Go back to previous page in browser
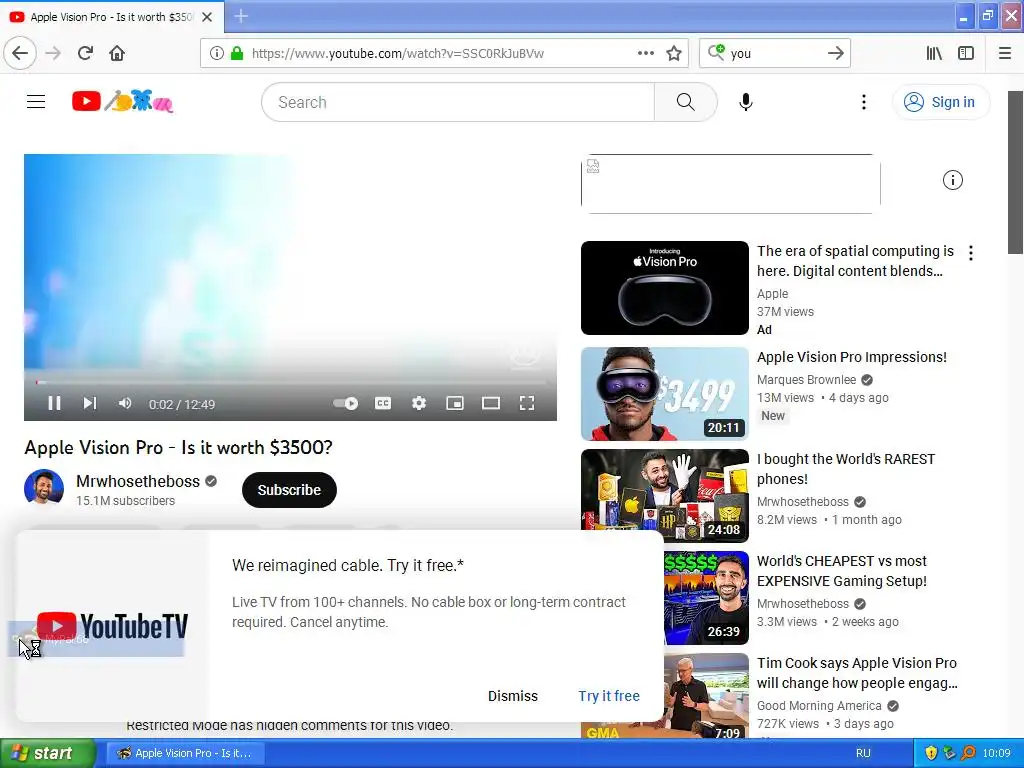The height and width of the screenshot is (768, 1024). click(20, 53)
